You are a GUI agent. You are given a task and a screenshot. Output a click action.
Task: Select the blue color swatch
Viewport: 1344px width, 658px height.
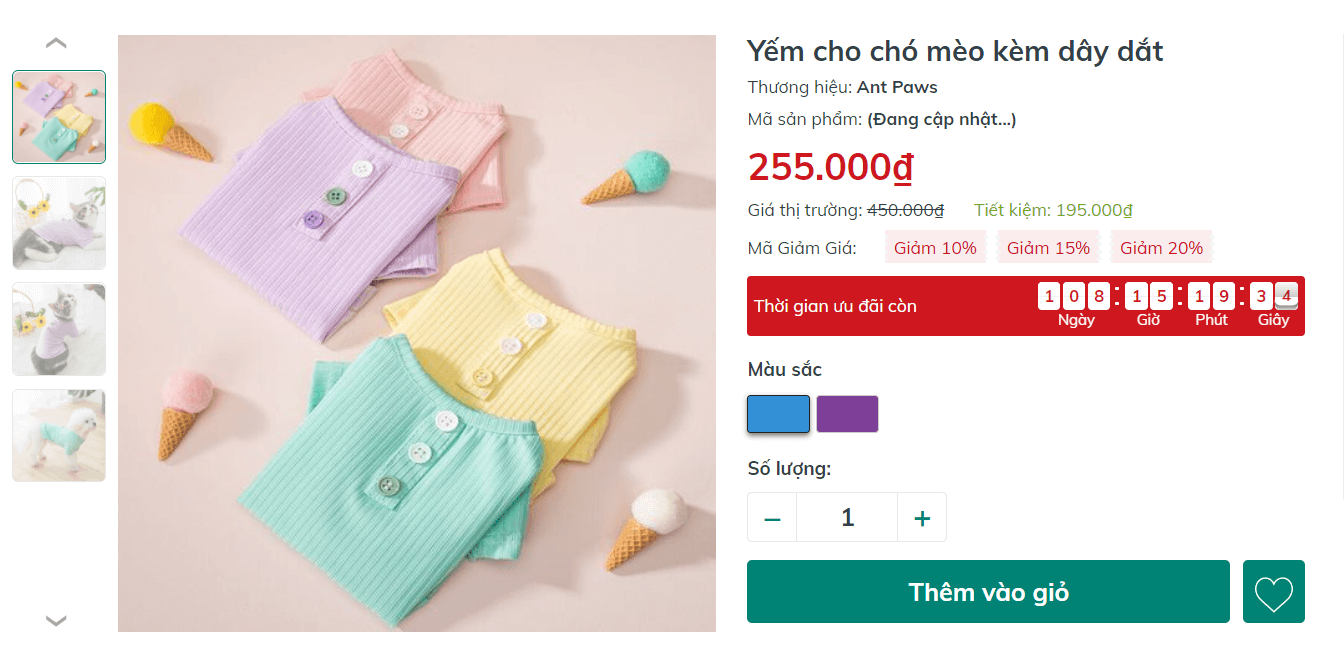[x=778, y=414]
